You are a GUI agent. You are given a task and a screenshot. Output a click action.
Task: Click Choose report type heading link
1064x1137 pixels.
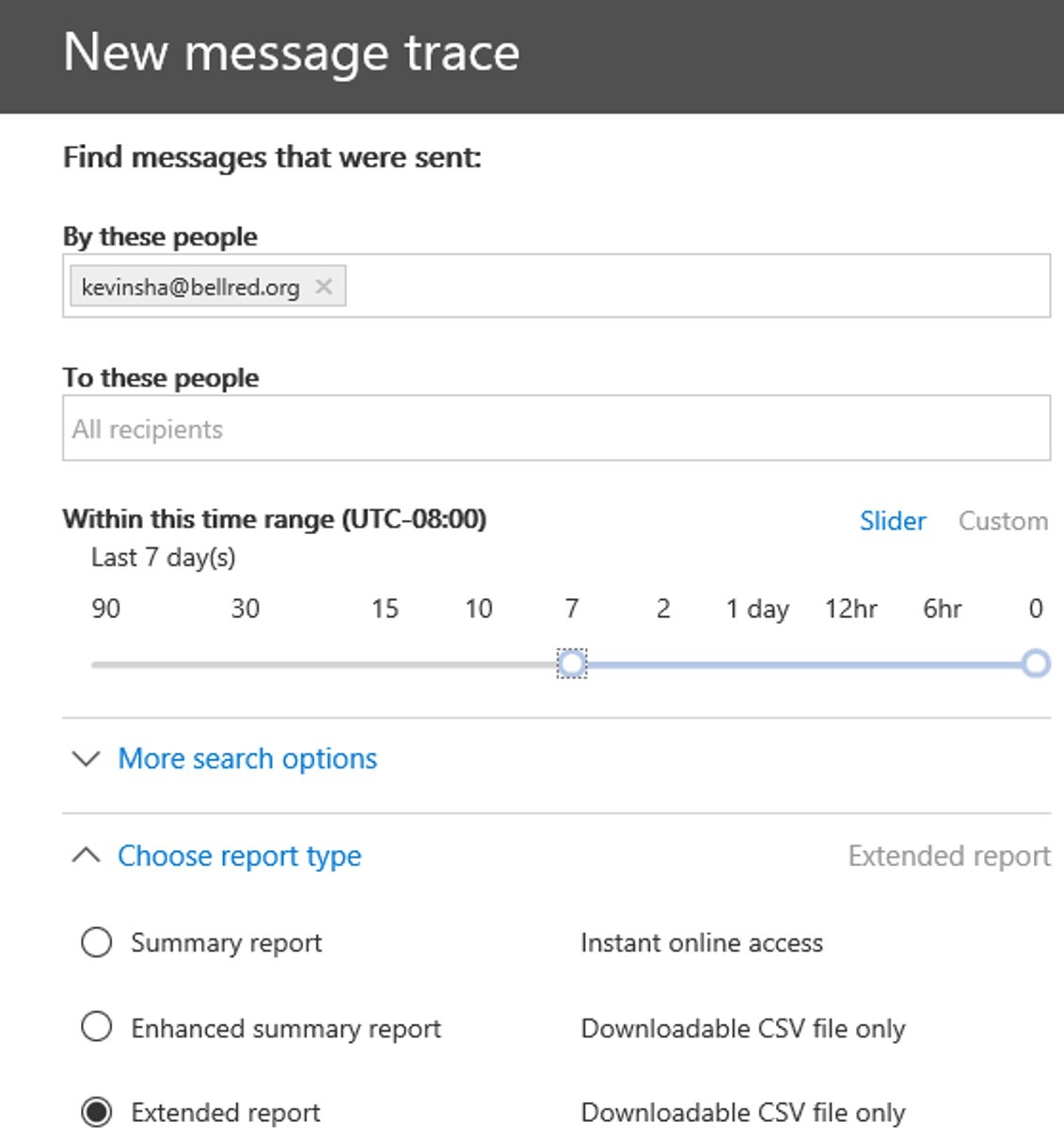pos(239,856)
